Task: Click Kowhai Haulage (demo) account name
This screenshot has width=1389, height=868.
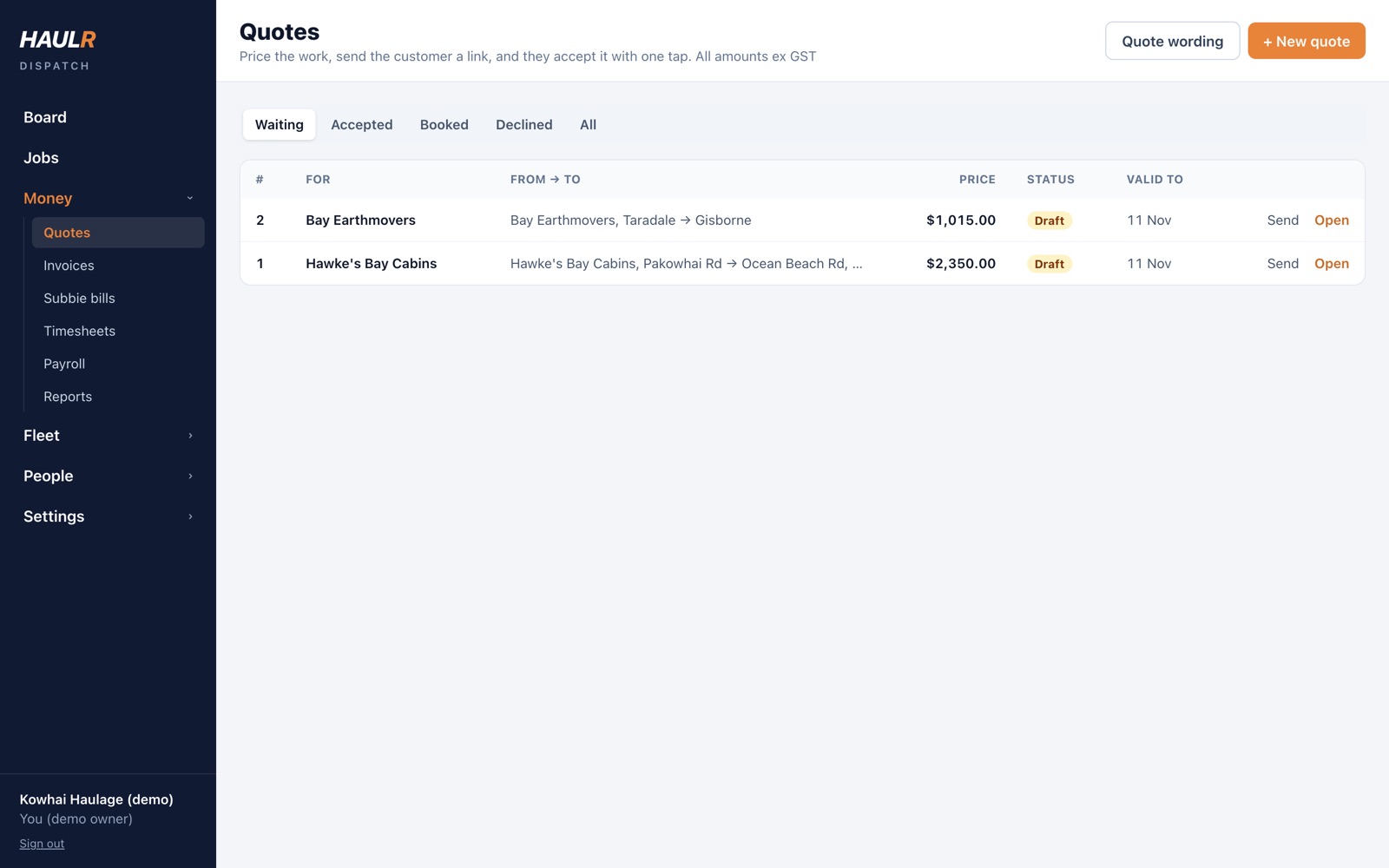Action: tap(96, 799)
